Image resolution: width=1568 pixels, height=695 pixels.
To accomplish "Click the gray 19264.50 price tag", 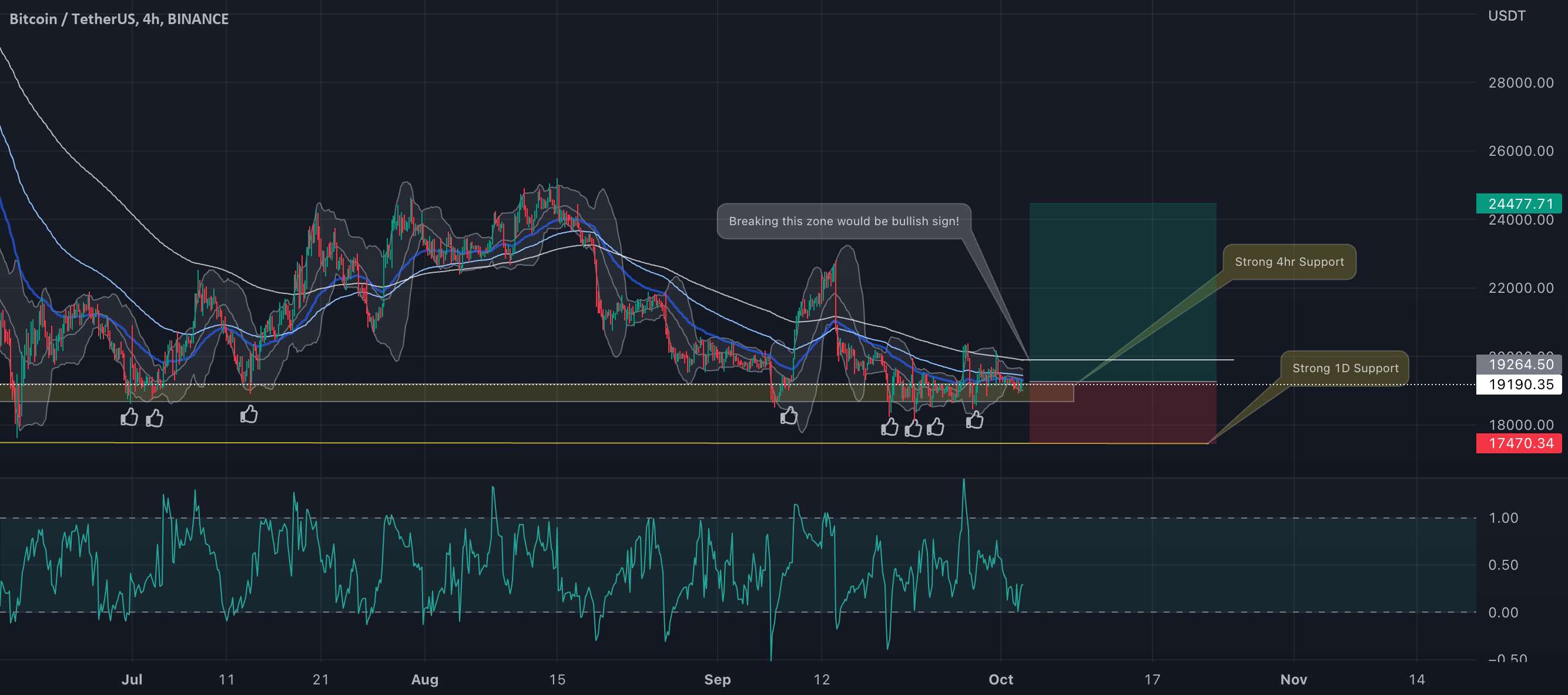I will 1519,364.
